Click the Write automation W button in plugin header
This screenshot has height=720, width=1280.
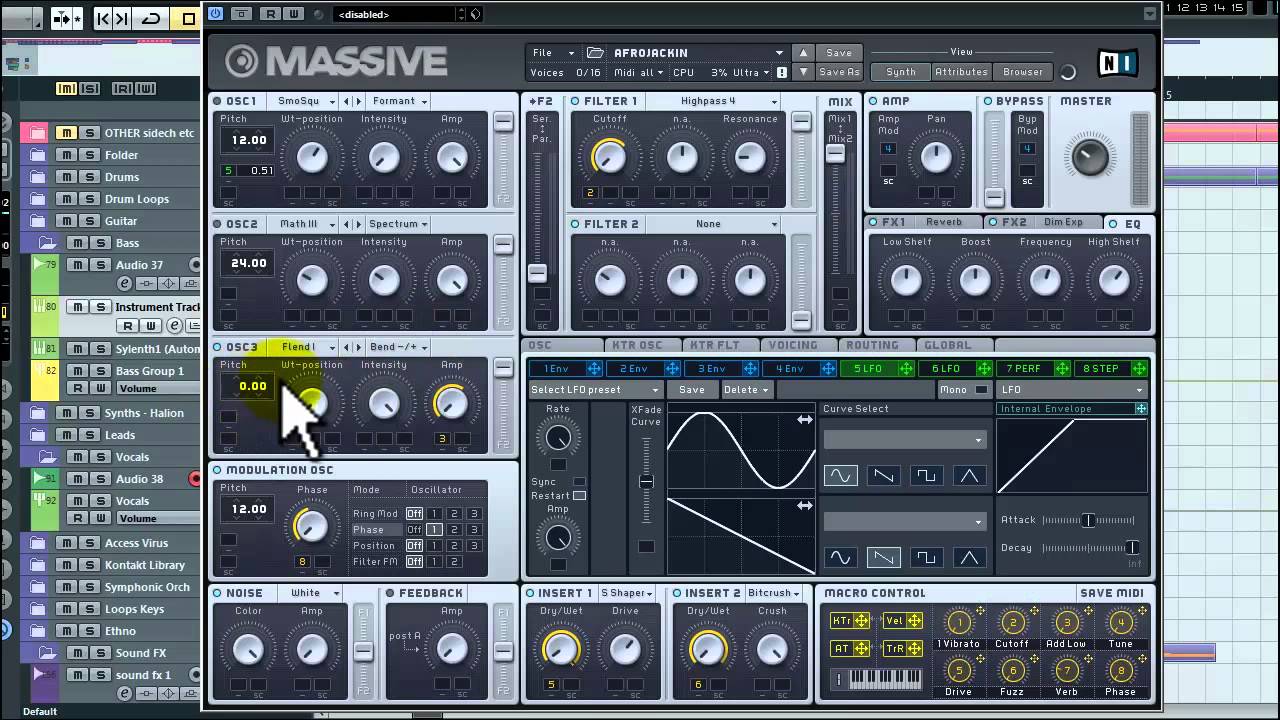[293, 14]
